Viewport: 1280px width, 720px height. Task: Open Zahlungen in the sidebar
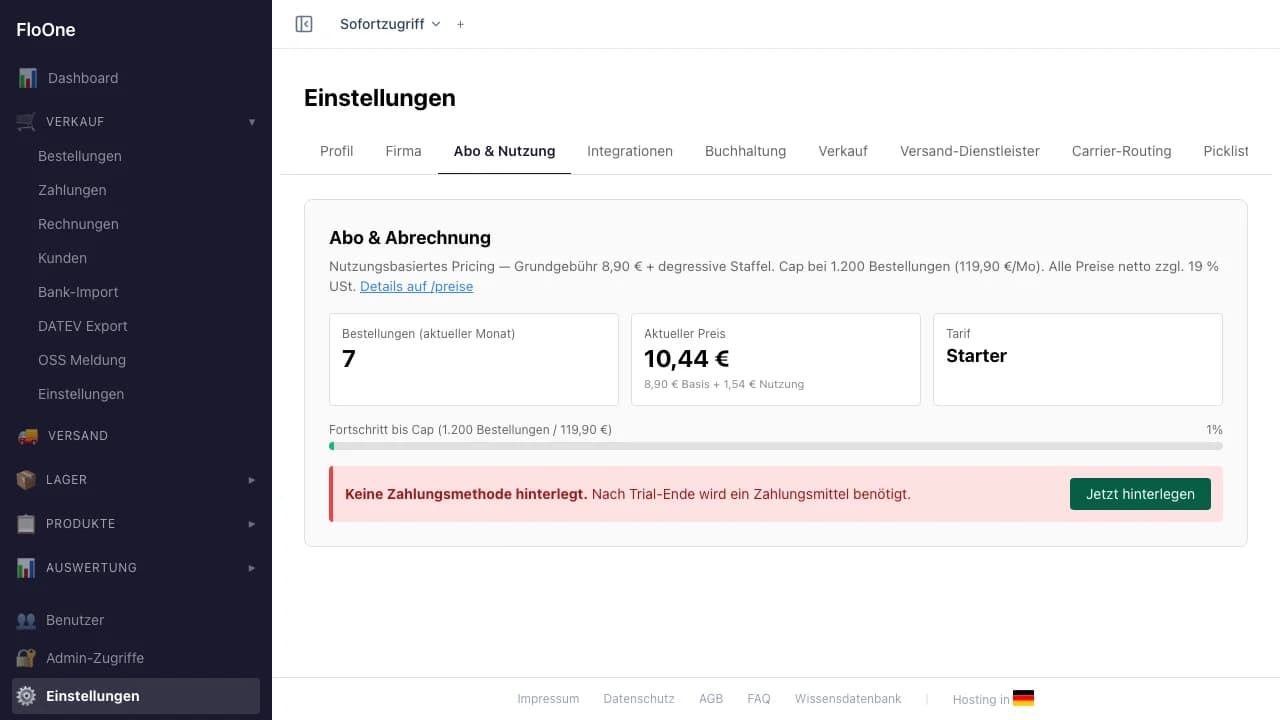tap(72, 190)
